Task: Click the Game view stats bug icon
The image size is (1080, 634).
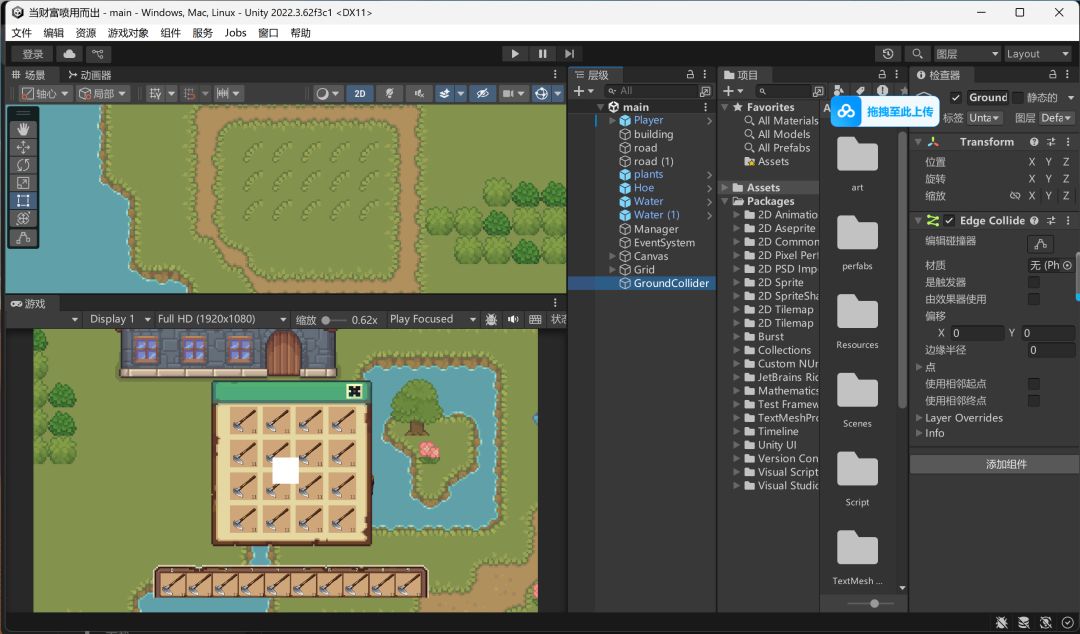Action: tap(491, 320)
